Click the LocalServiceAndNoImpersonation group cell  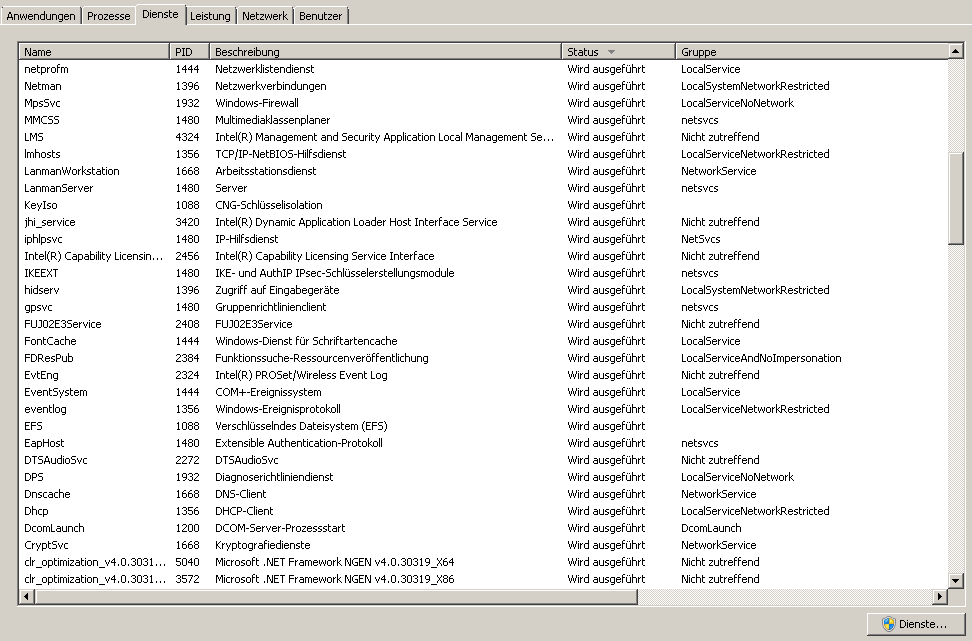(x=761, y=358)
